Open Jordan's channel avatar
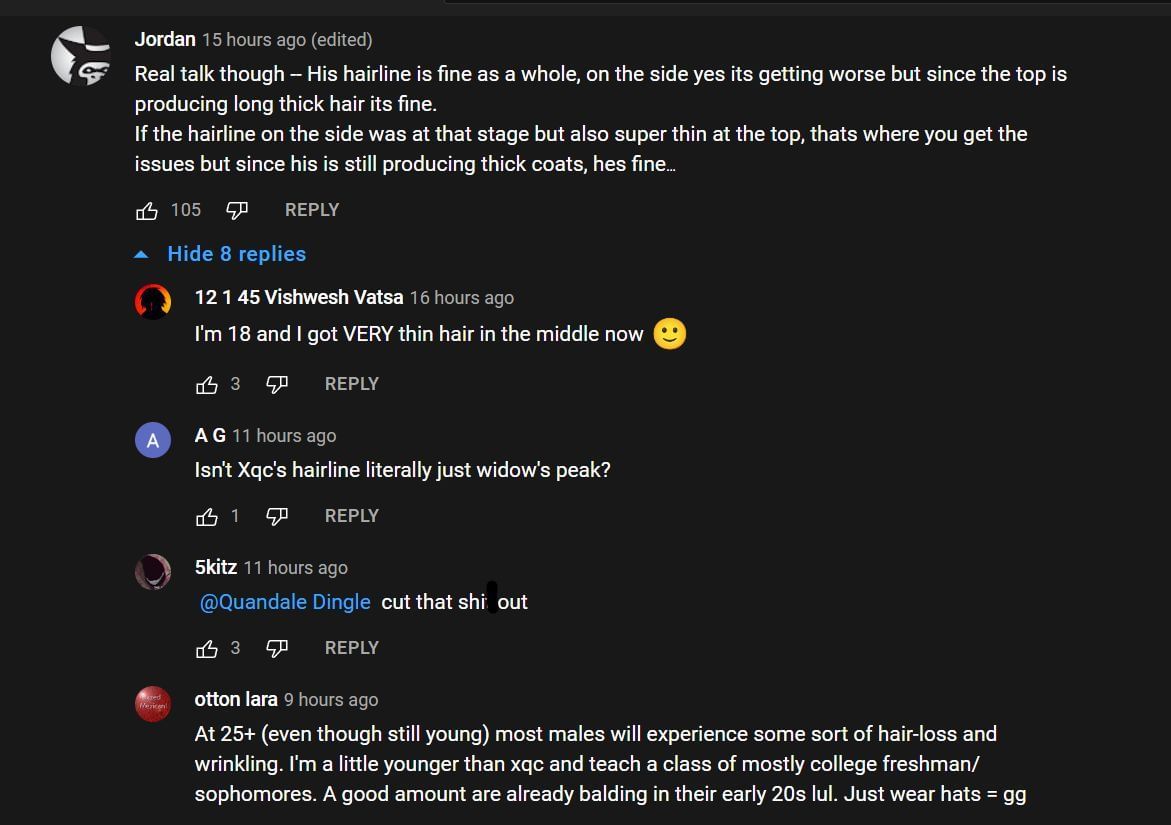The image size is (1171, 825). pos(81,56)
